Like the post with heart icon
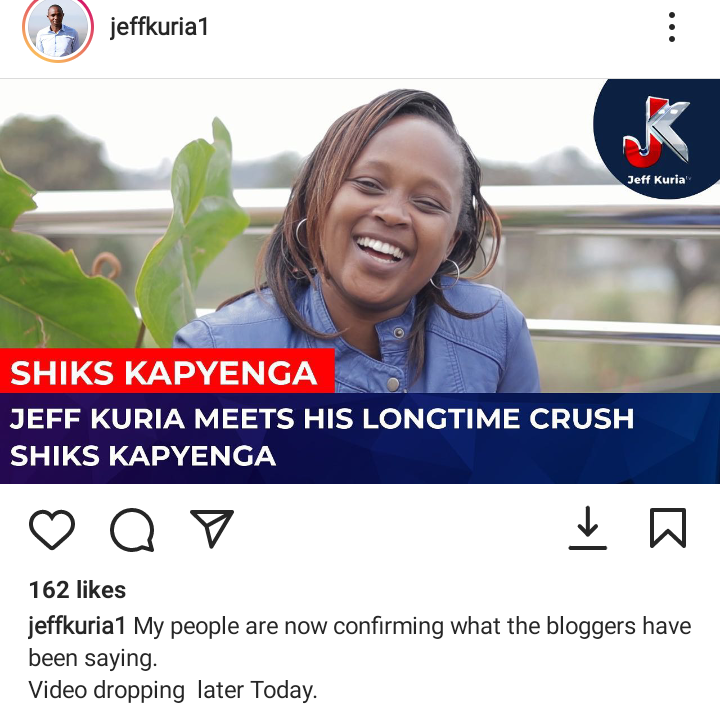720x724 pixels. click(x=52, y=529)
